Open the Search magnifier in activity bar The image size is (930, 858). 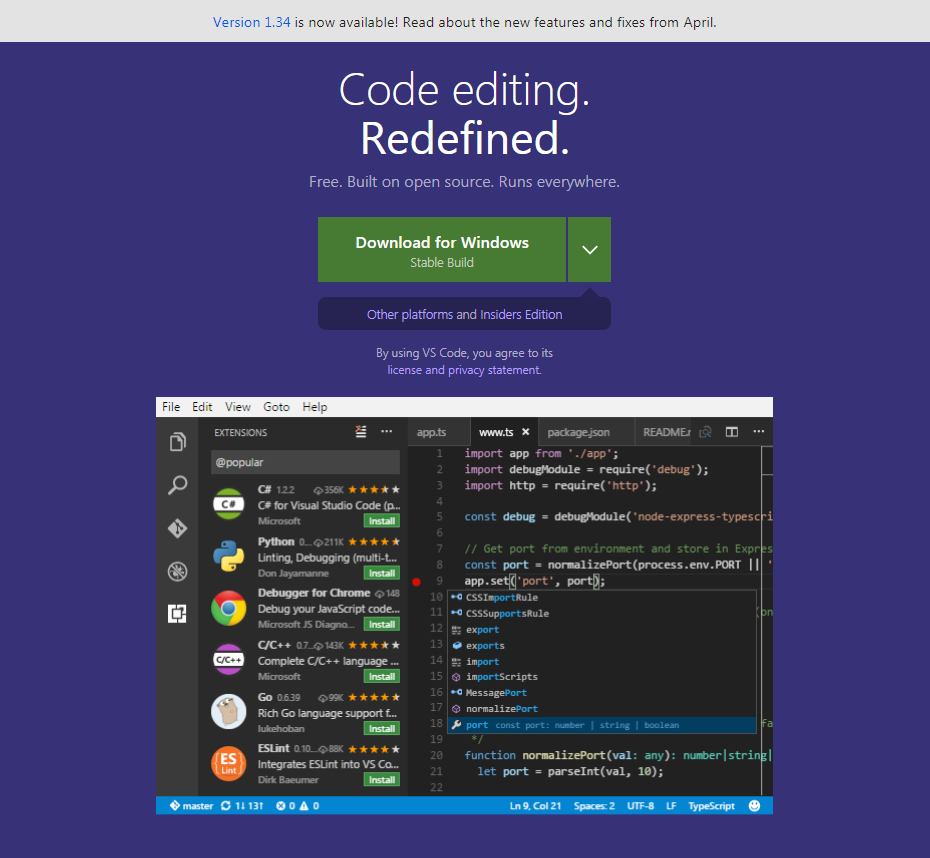tap(177, 485)
